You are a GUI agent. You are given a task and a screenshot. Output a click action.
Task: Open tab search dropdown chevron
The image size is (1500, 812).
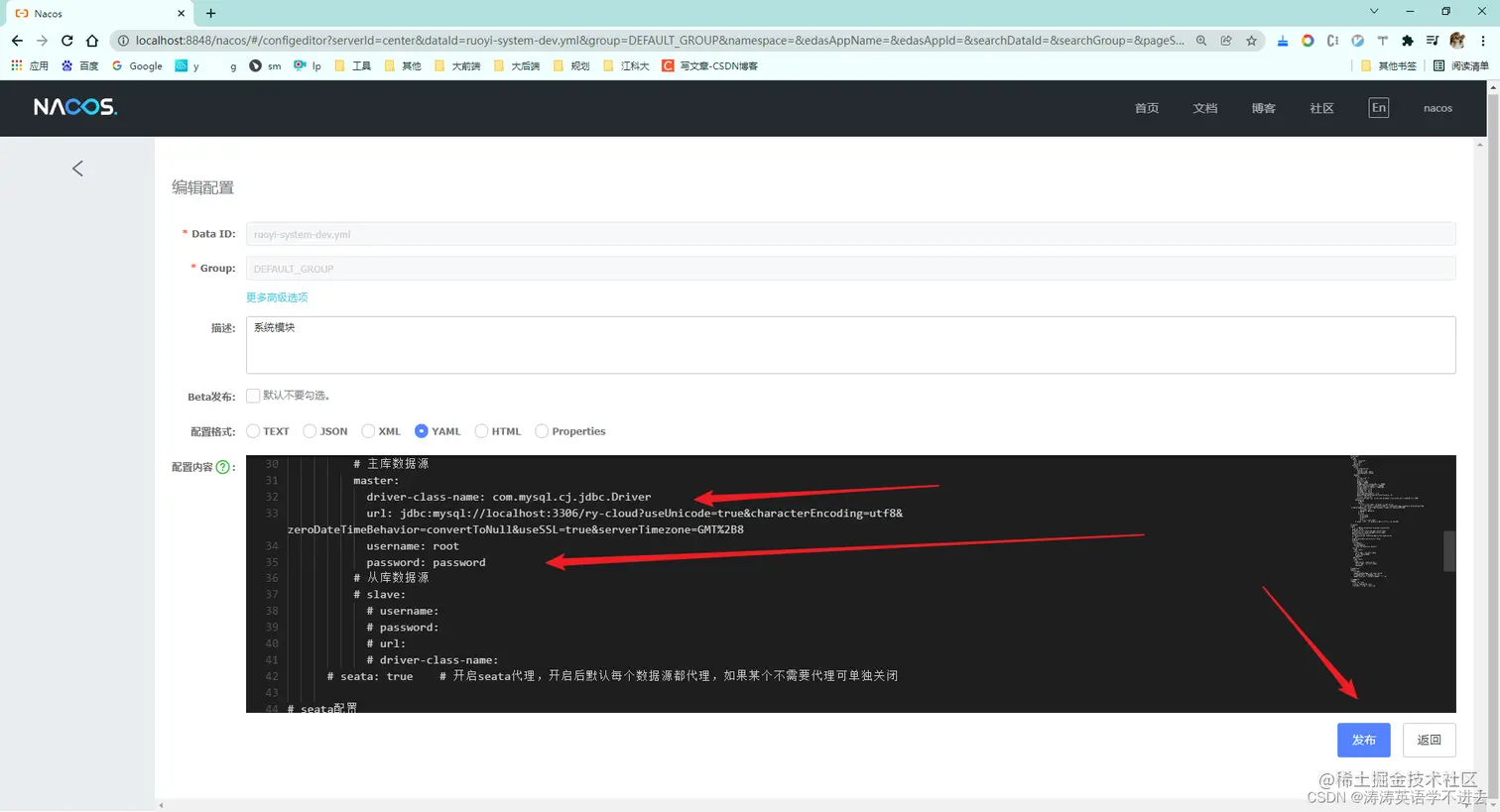(1374, 11)
